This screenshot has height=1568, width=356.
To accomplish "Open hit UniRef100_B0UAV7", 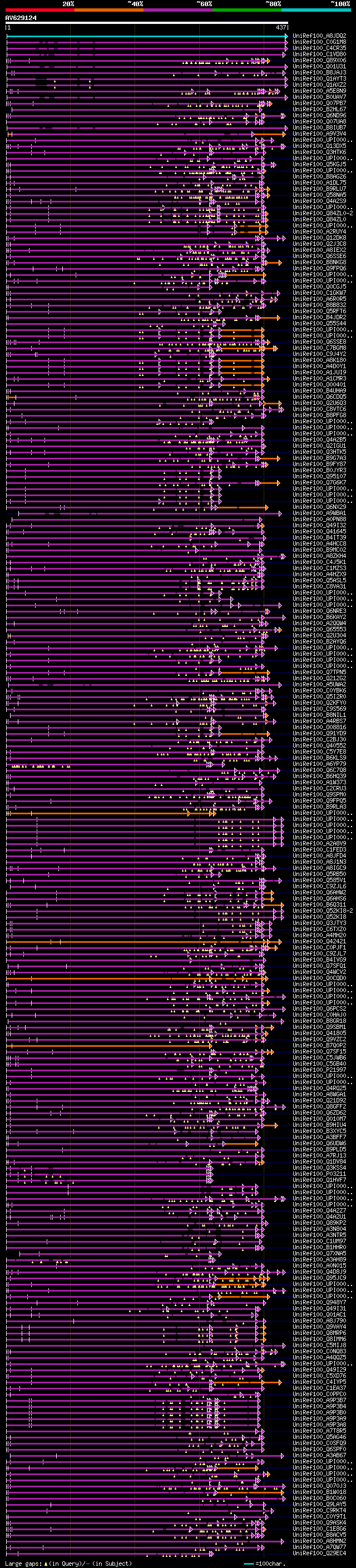I will click(319, 97).
